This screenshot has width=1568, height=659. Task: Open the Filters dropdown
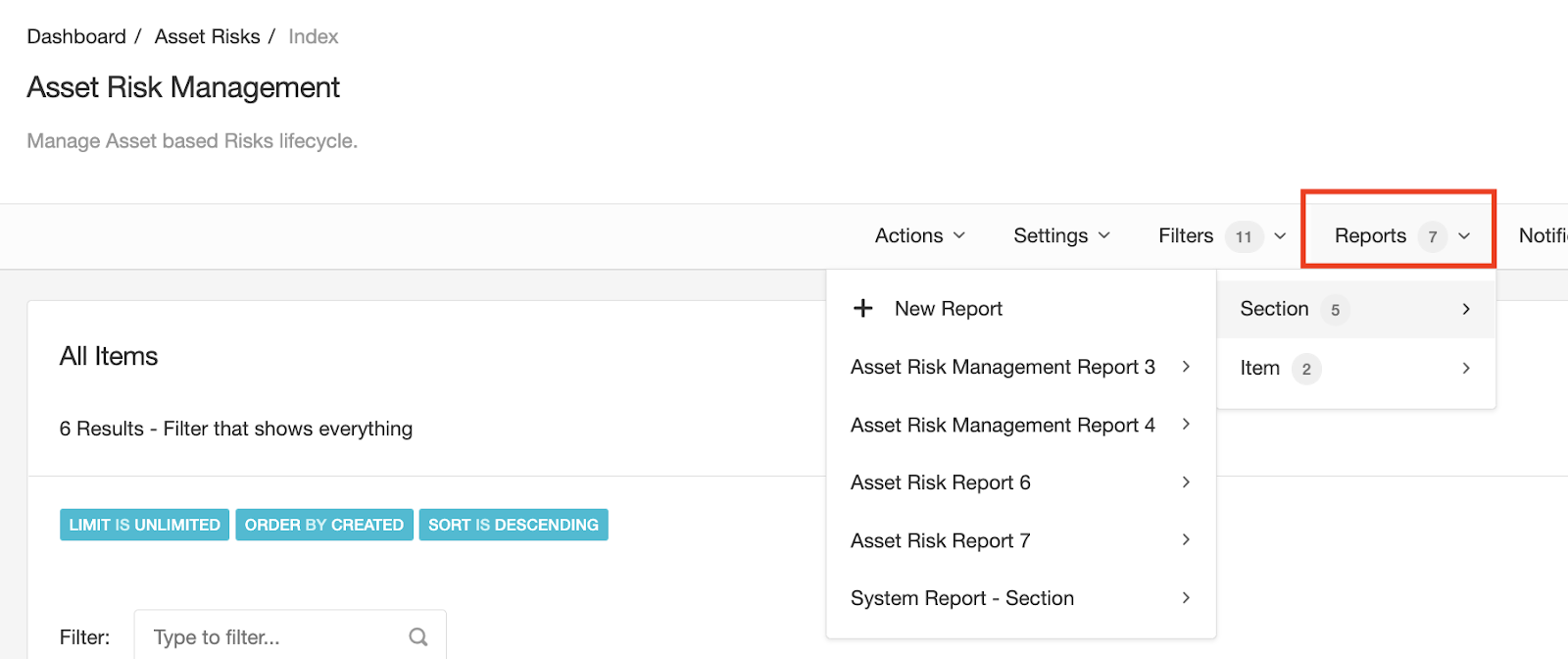click(1221, 235)
